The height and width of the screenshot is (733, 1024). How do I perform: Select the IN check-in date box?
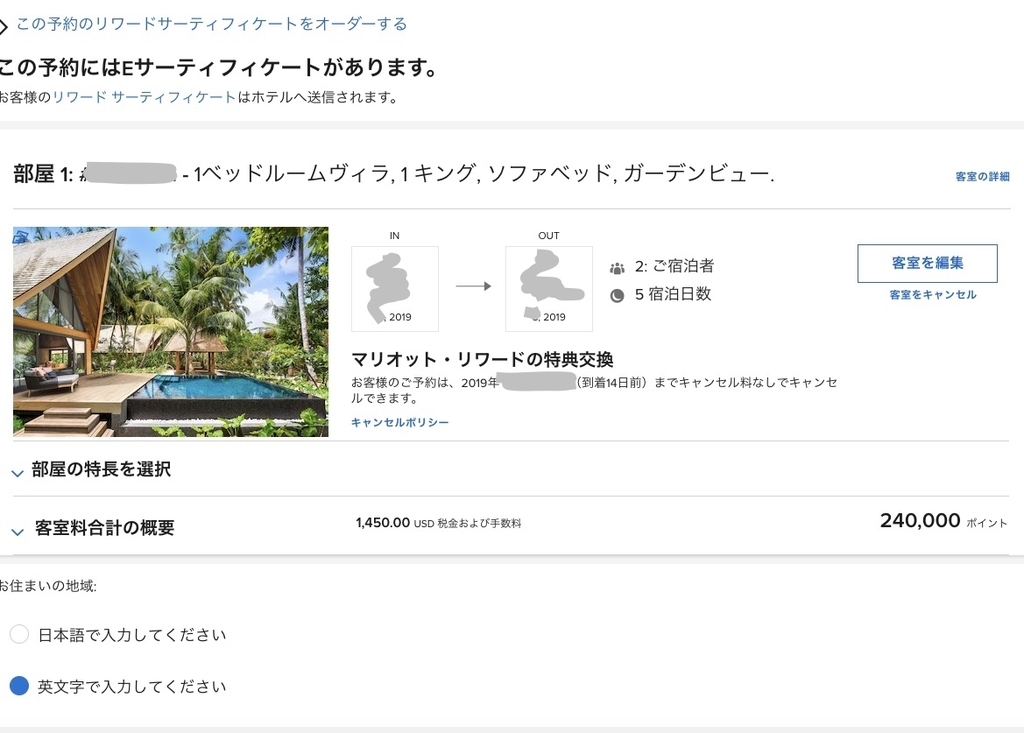394,288
